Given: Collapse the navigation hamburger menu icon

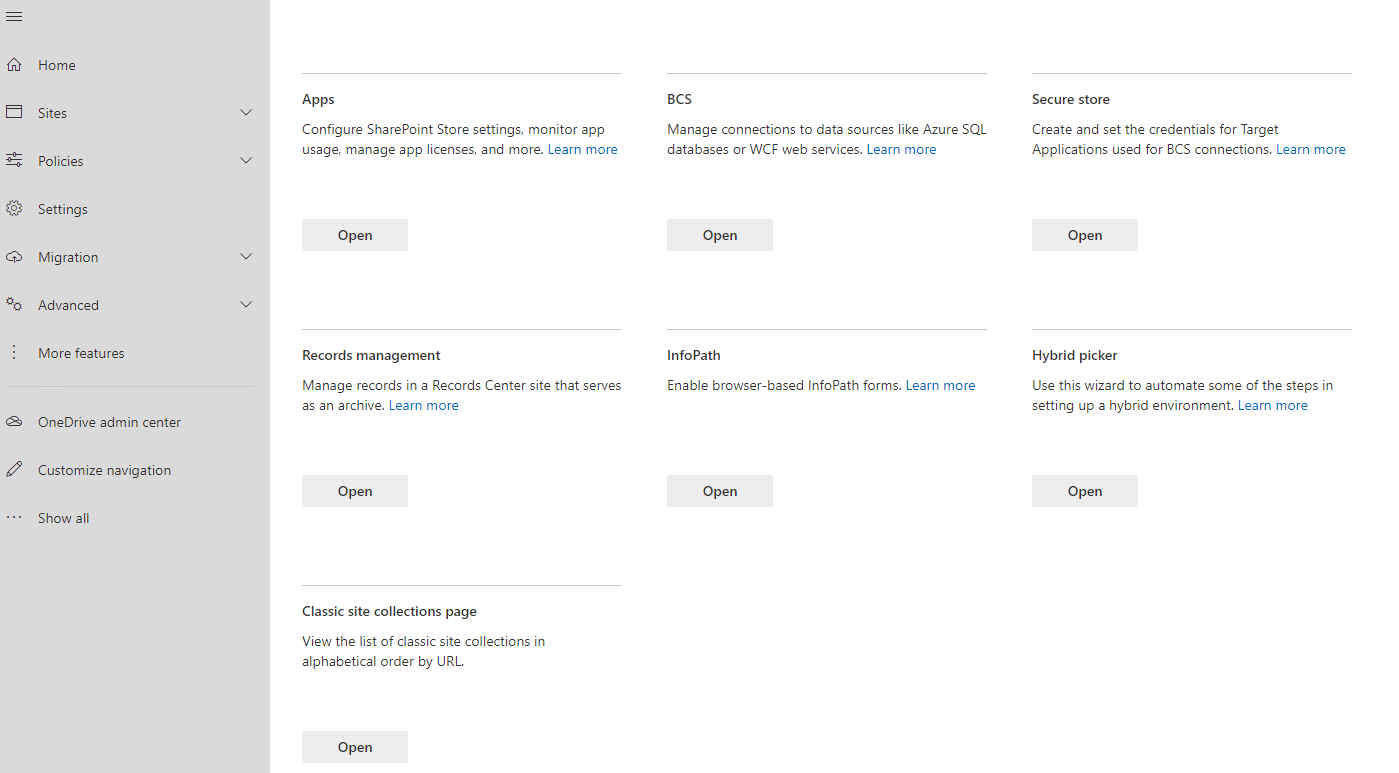Looking at the screenshot, I should pos(14,17).
